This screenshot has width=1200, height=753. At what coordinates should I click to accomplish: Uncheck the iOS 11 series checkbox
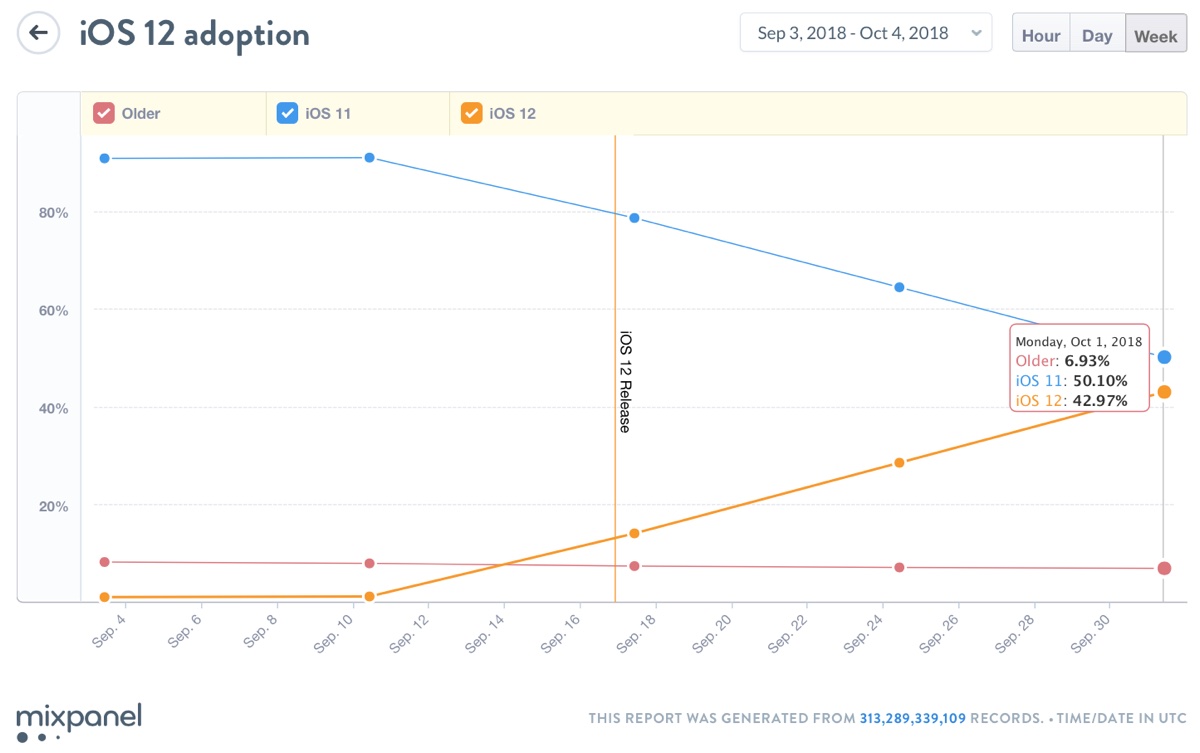pos(287,113)
